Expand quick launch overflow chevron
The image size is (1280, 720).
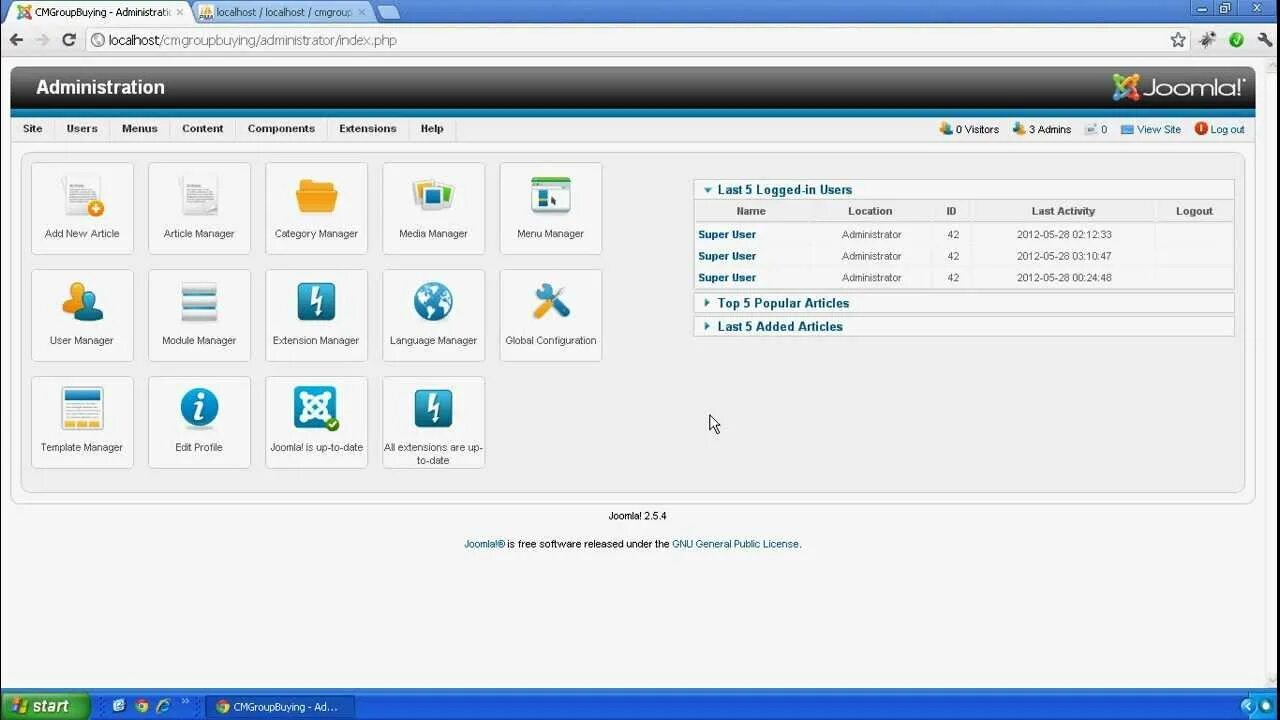pos(186,704)
